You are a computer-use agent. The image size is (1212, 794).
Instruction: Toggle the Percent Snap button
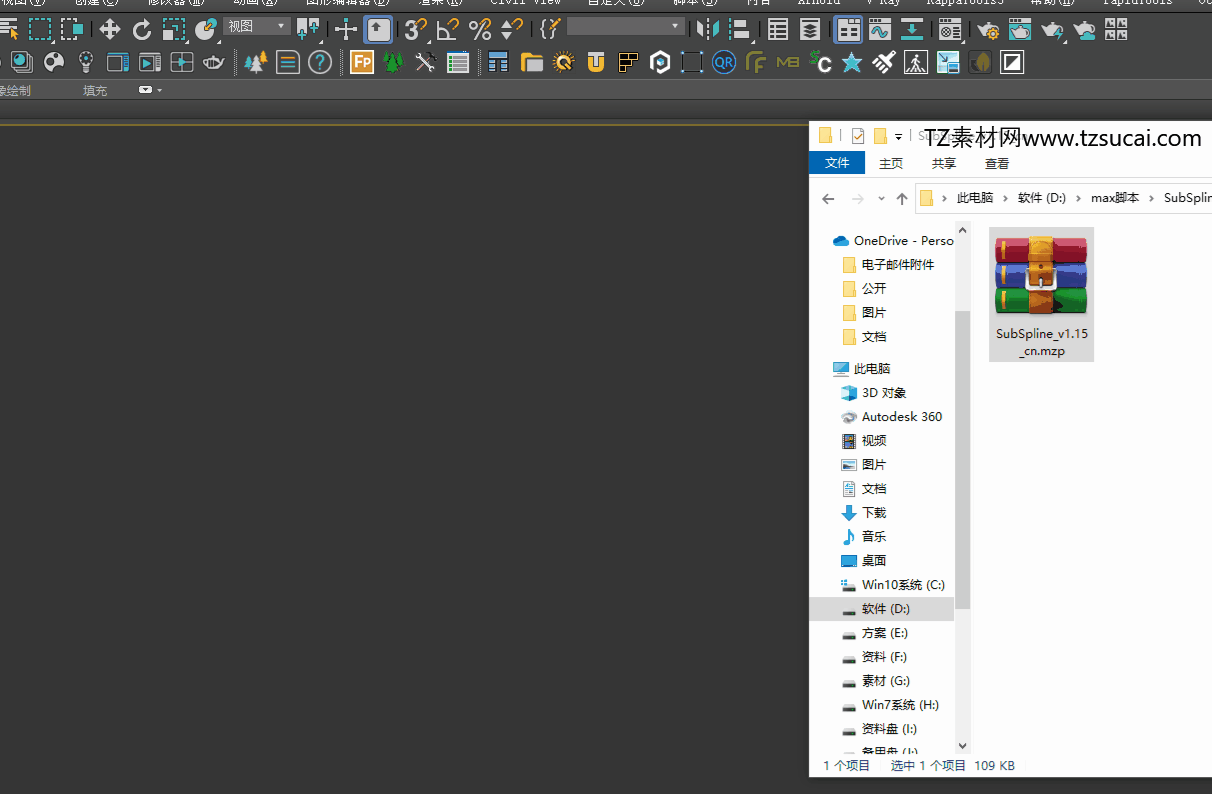[x=480, y=29]
